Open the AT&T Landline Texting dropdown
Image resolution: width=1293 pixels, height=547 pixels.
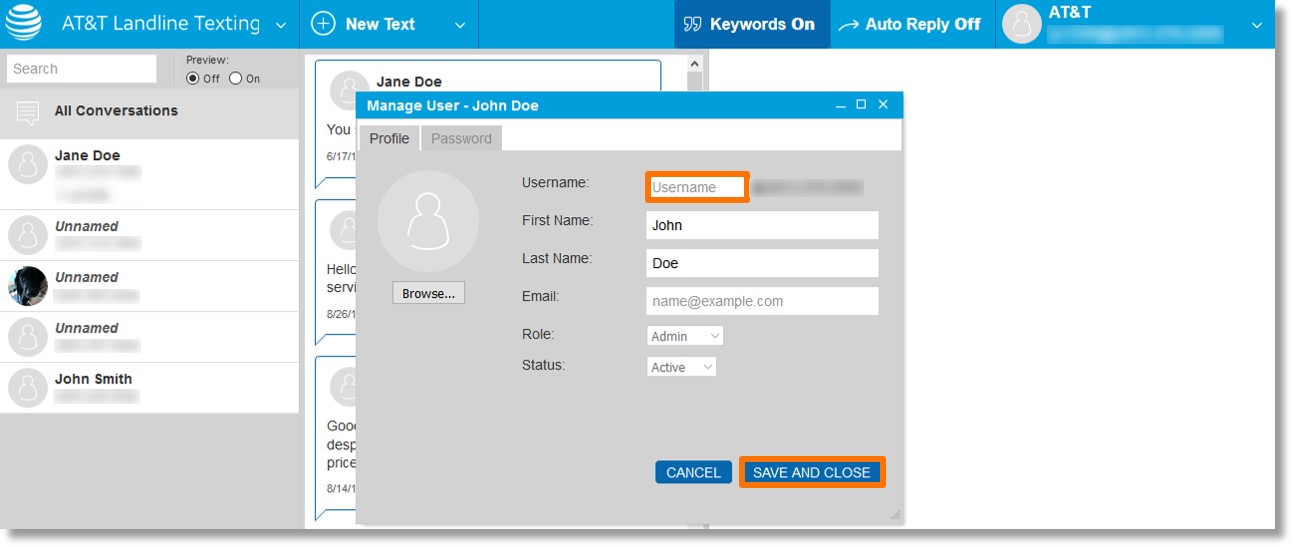pos(280,25)
